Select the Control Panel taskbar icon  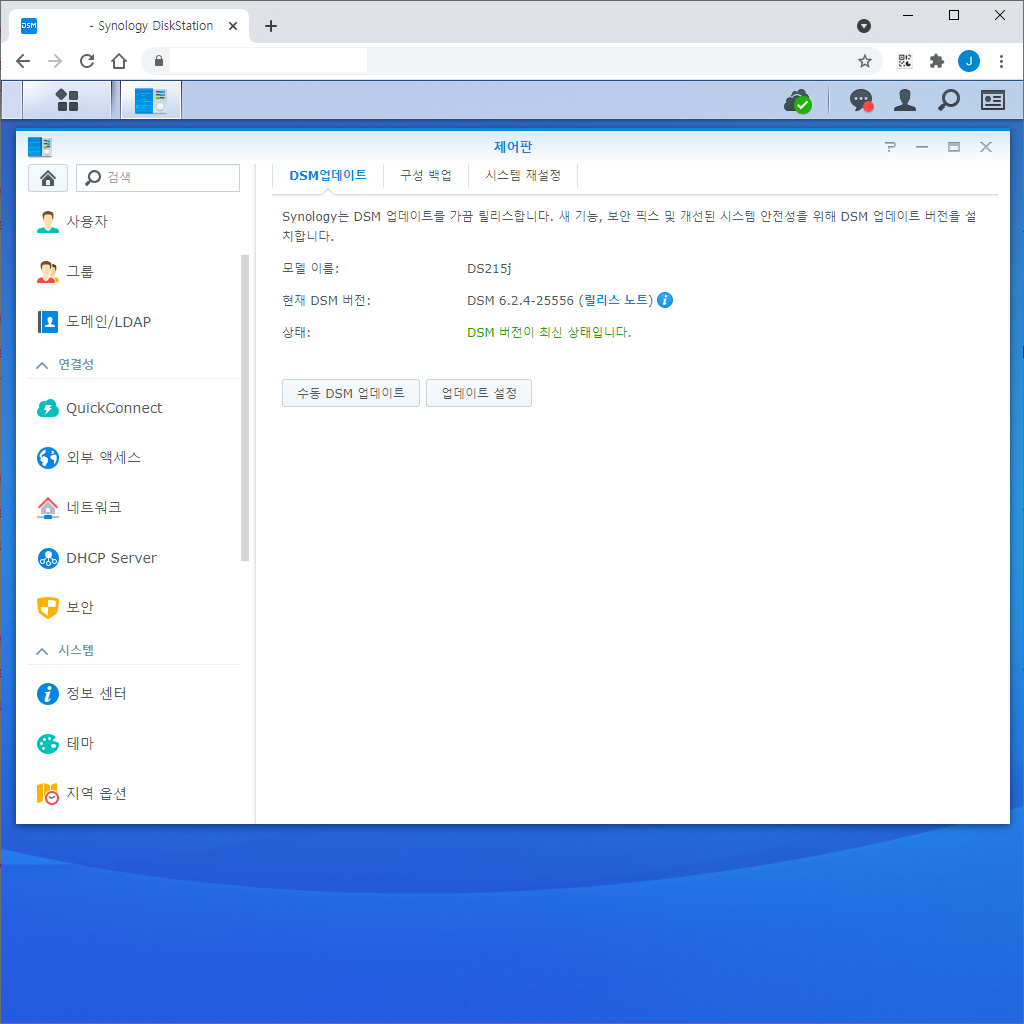(x=151, y=100)
